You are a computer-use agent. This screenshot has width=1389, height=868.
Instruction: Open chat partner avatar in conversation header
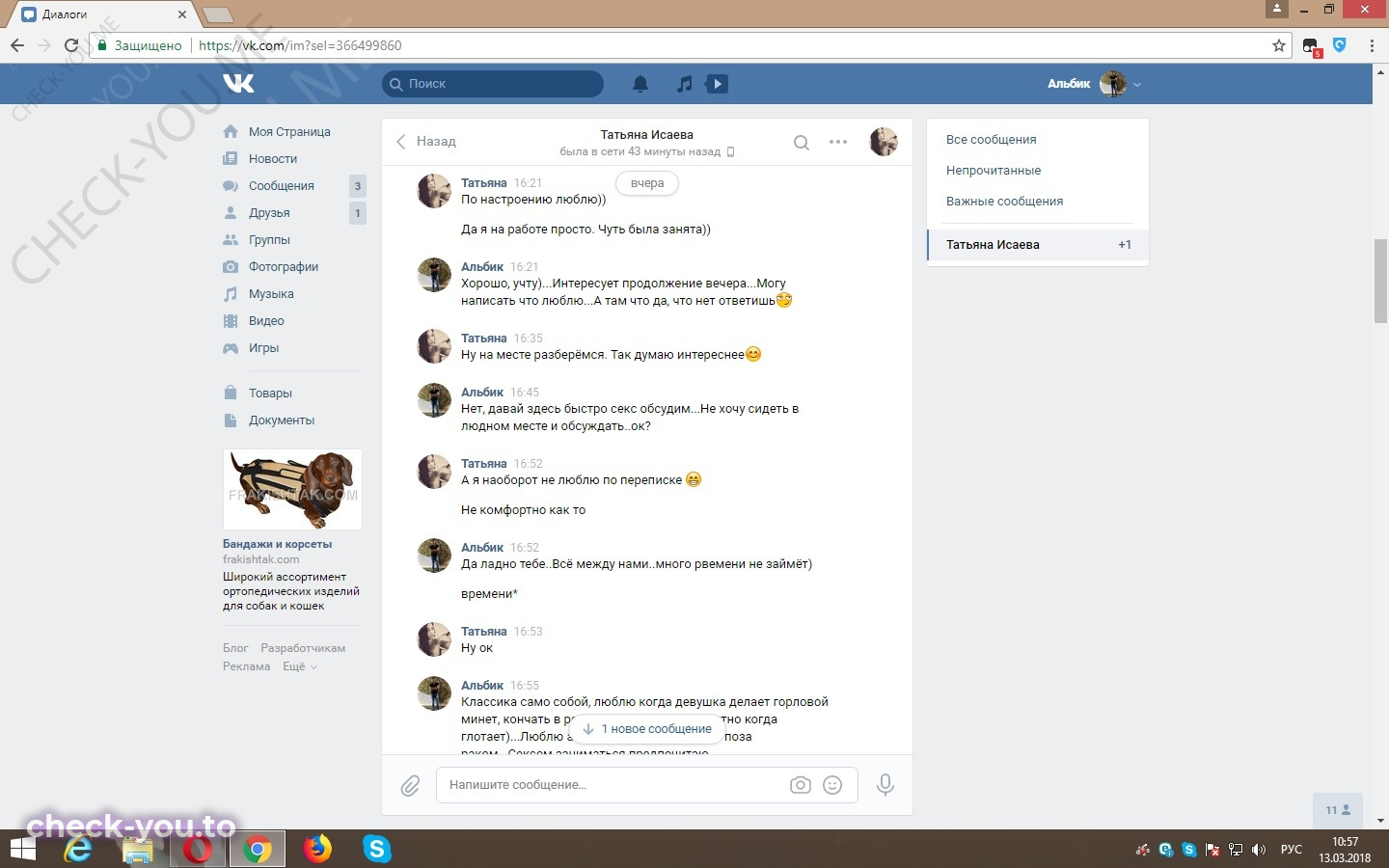[x=884, y=142]
